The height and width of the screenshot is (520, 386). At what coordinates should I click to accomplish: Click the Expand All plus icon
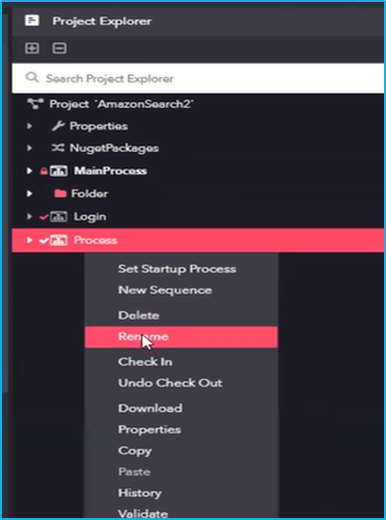pos(32,48)
